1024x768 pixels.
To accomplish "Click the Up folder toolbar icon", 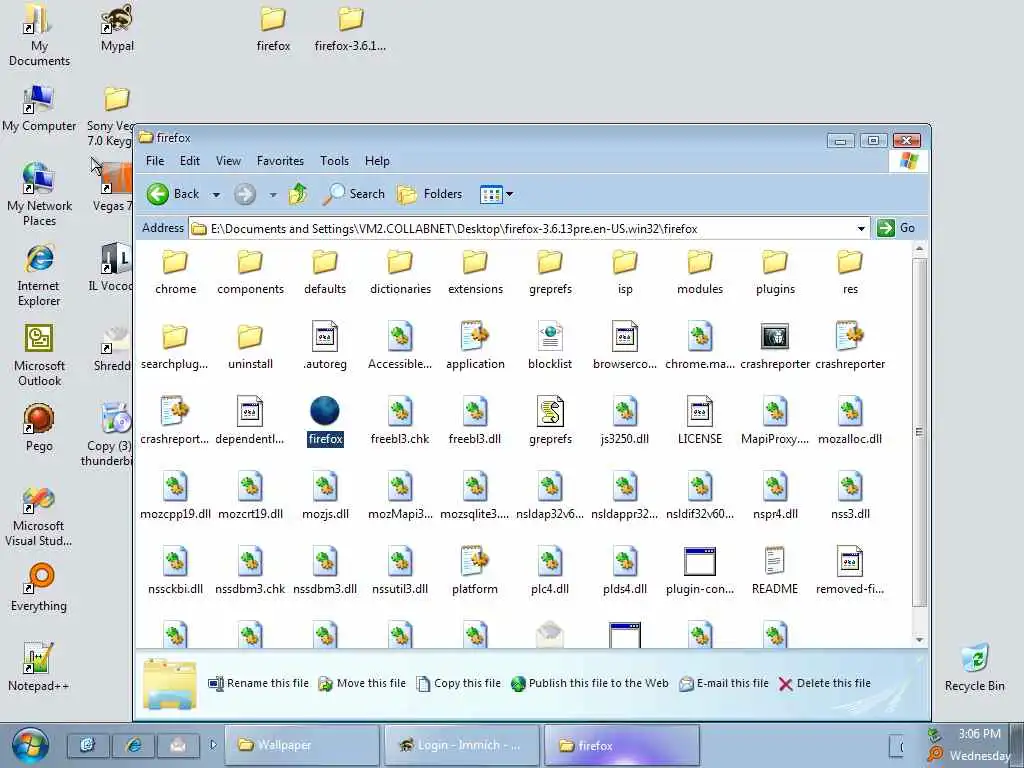I will 298,194.
